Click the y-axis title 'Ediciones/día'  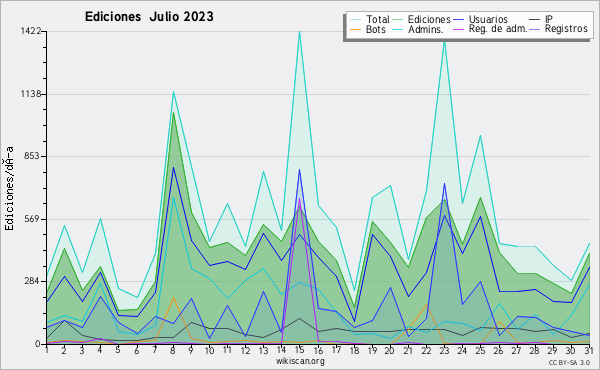pos(10,188)
